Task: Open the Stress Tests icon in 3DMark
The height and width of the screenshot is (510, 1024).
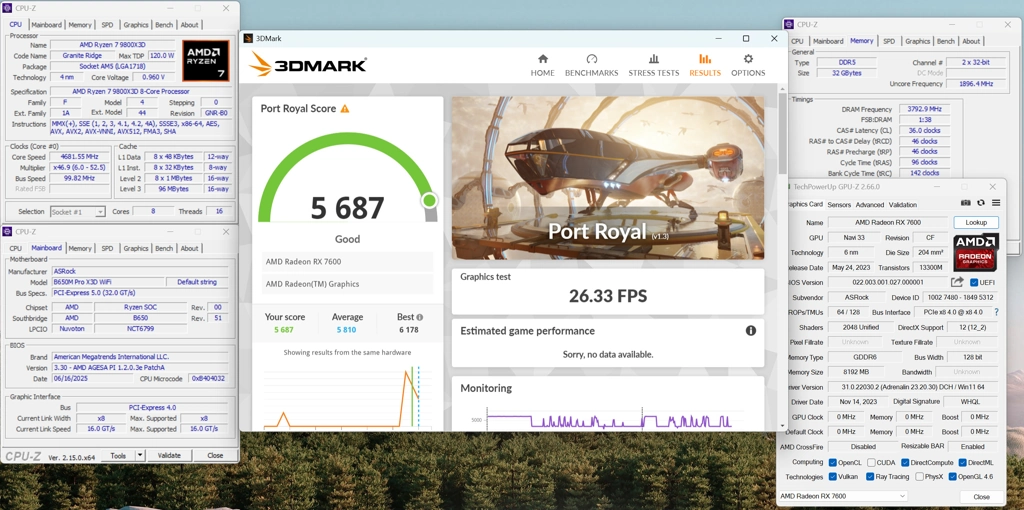Action: click(x=654, y=59)
